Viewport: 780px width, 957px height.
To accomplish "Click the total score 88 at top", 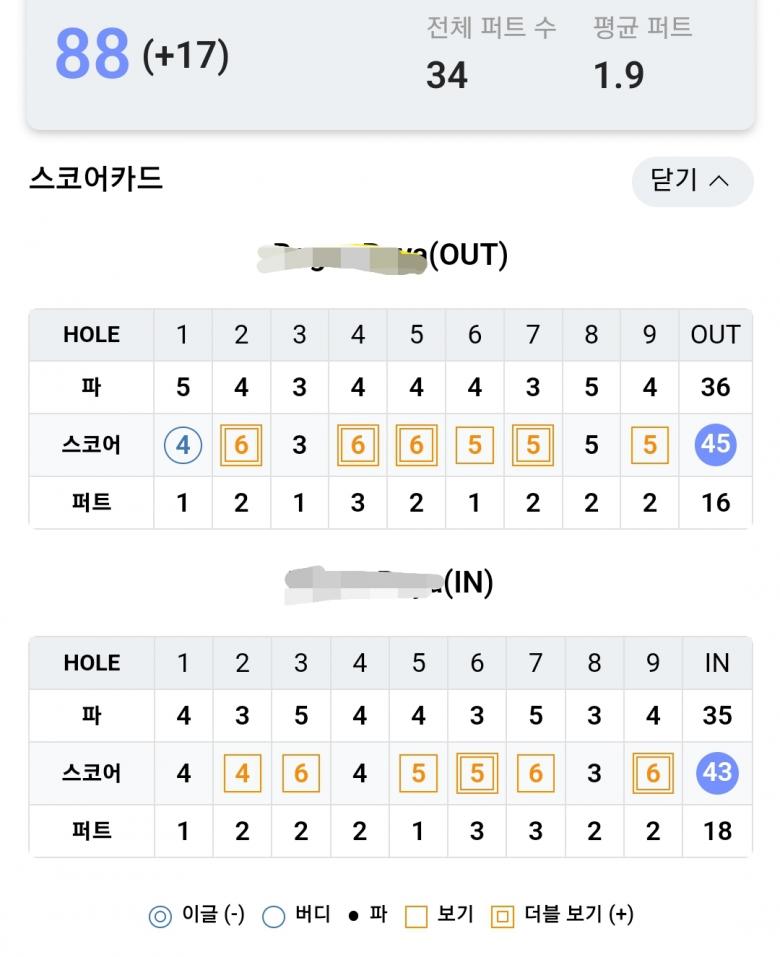I will (x=92, y=54).
